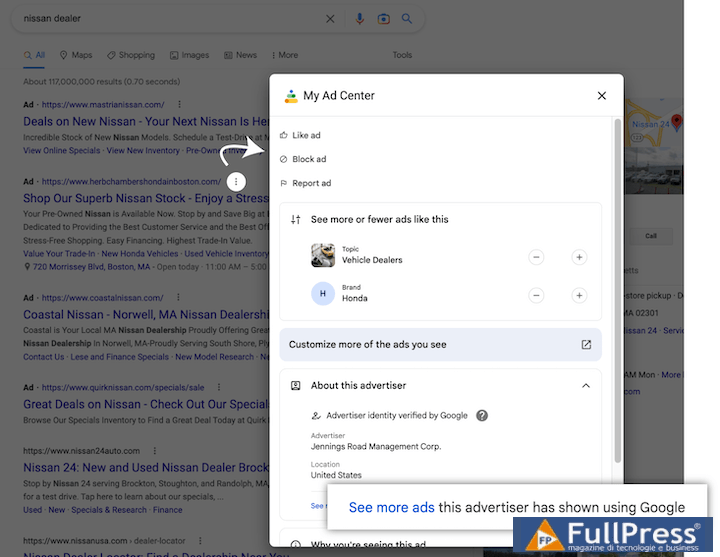
Task: Show more ads from Honda brand
Action: click(579, 295)
